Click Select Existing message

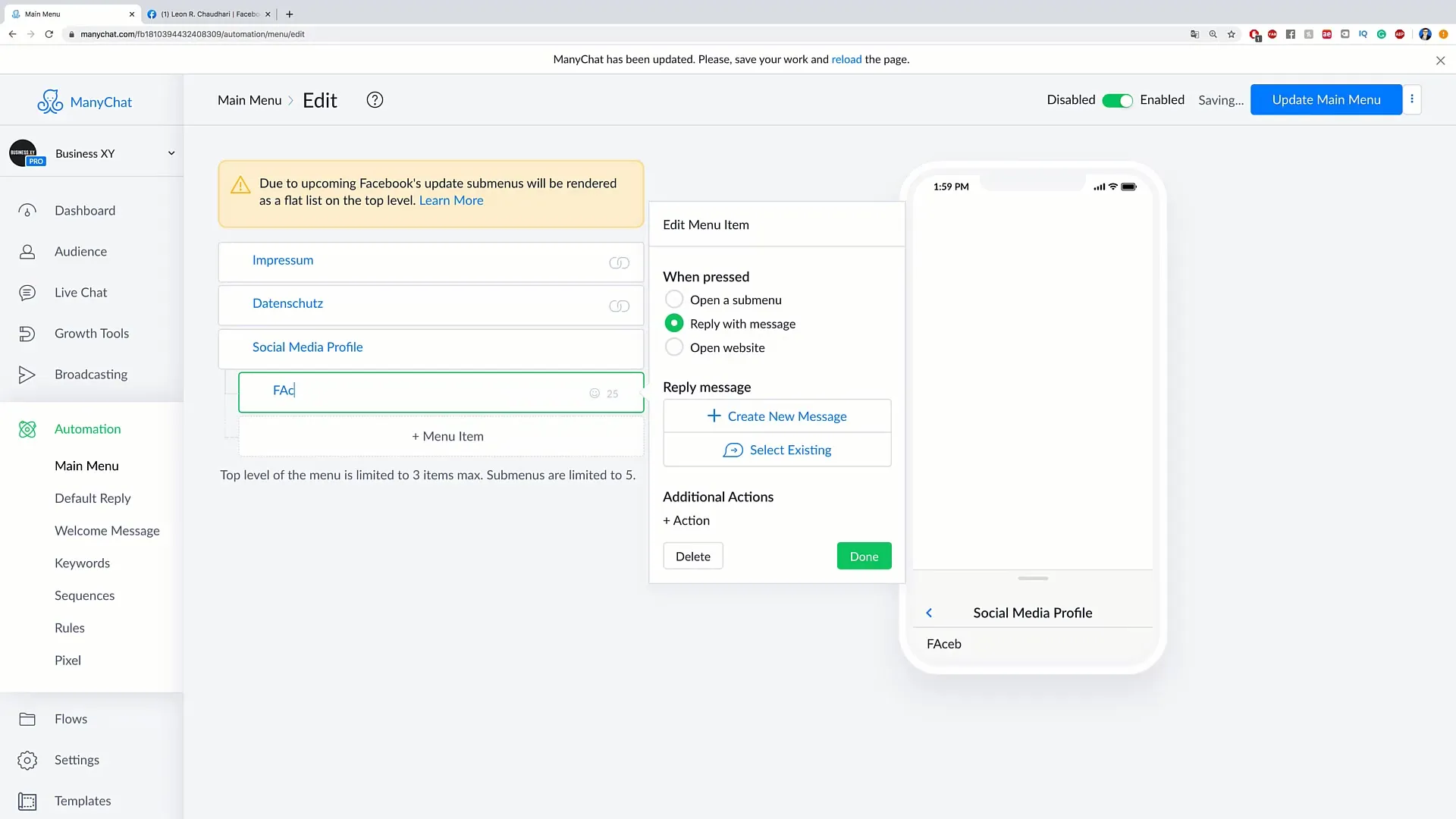pyautogui.click(x=777, y=450)
